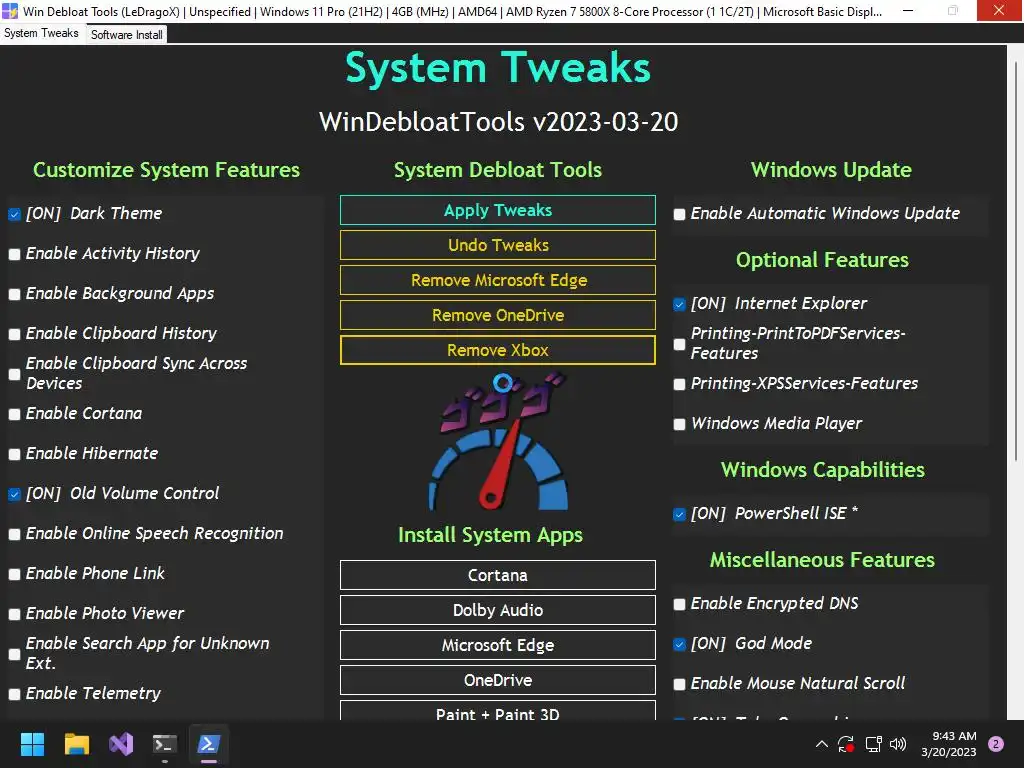Enable Clipboard History checkbox

point(14,334)
